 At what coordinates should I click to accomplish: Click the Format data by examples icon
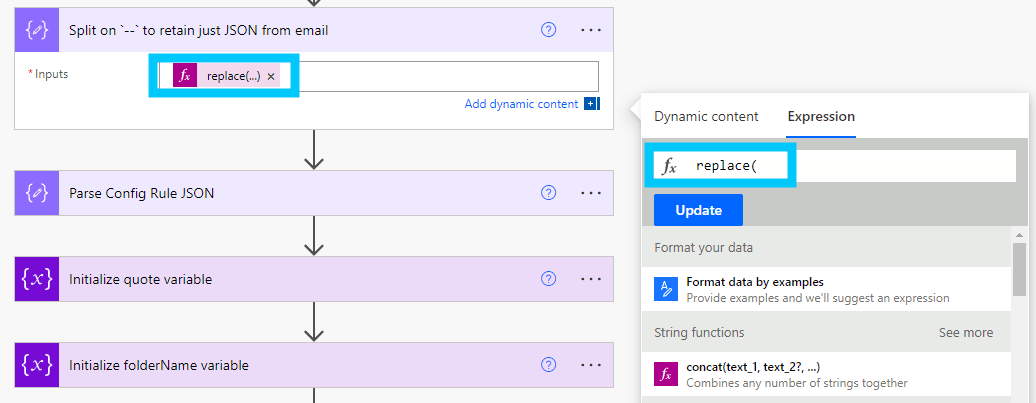click(x=666, y=289)
